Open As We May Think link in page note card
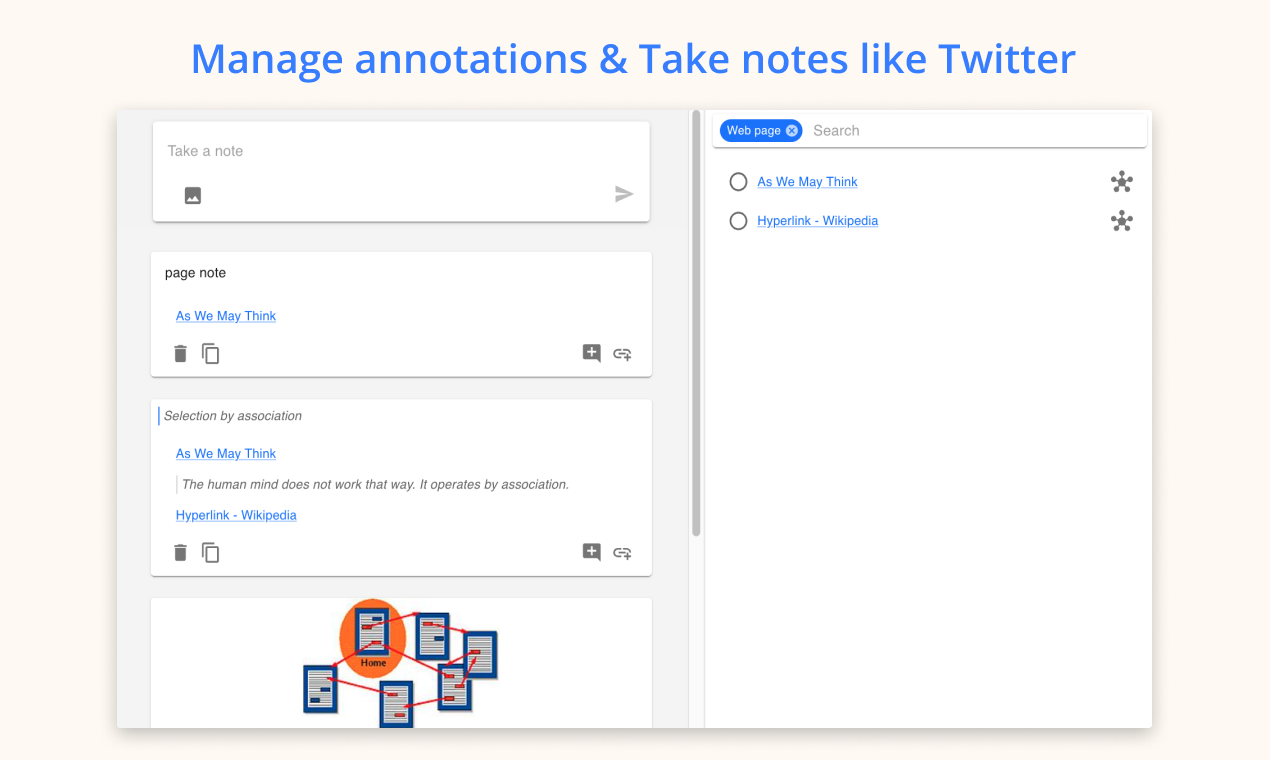This screenshot has width=1270, height=760. pos(226,316)
